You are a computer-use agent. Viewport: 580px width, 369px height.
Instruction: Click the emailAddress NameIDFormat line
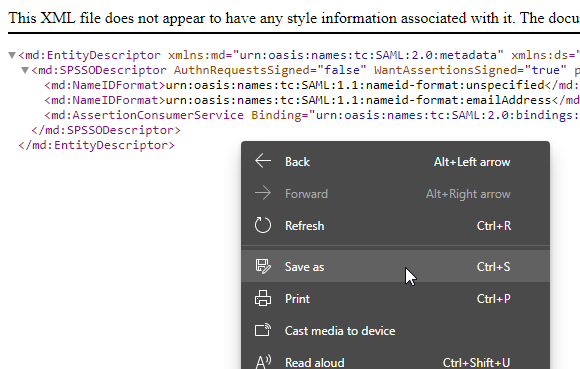[x=312, y=100]
